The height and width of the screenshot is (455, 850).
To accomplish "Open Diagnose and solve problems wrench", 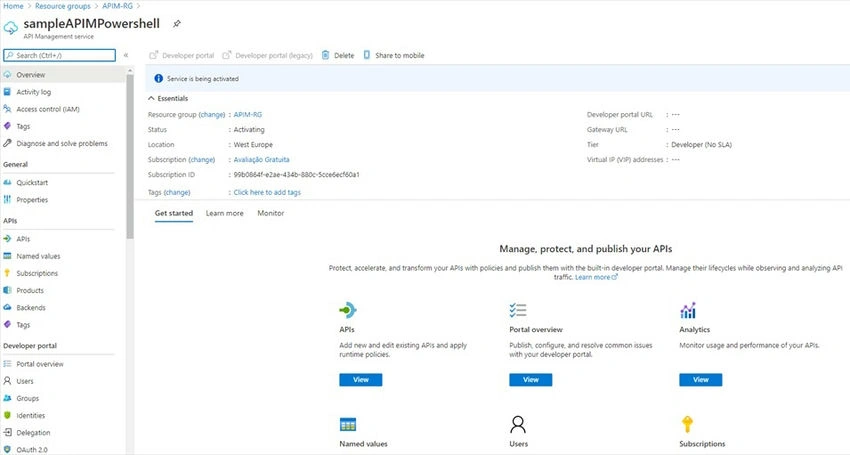I will coord(7,143).
